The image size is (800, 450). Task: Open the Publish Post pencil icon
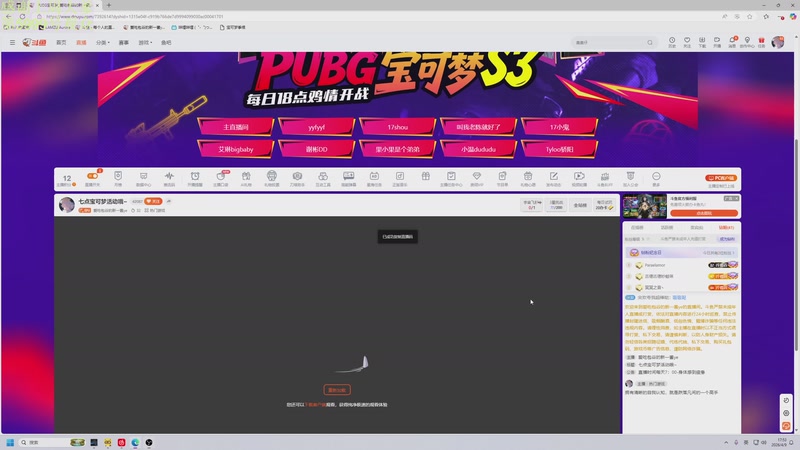554,178
